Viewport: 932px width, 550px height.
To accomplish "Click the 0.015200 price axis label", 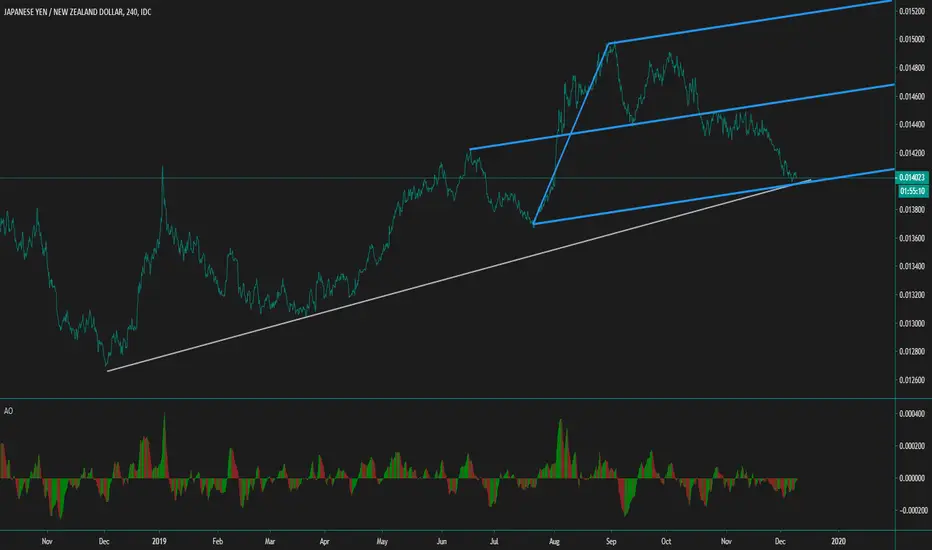I will pos(912,11).
